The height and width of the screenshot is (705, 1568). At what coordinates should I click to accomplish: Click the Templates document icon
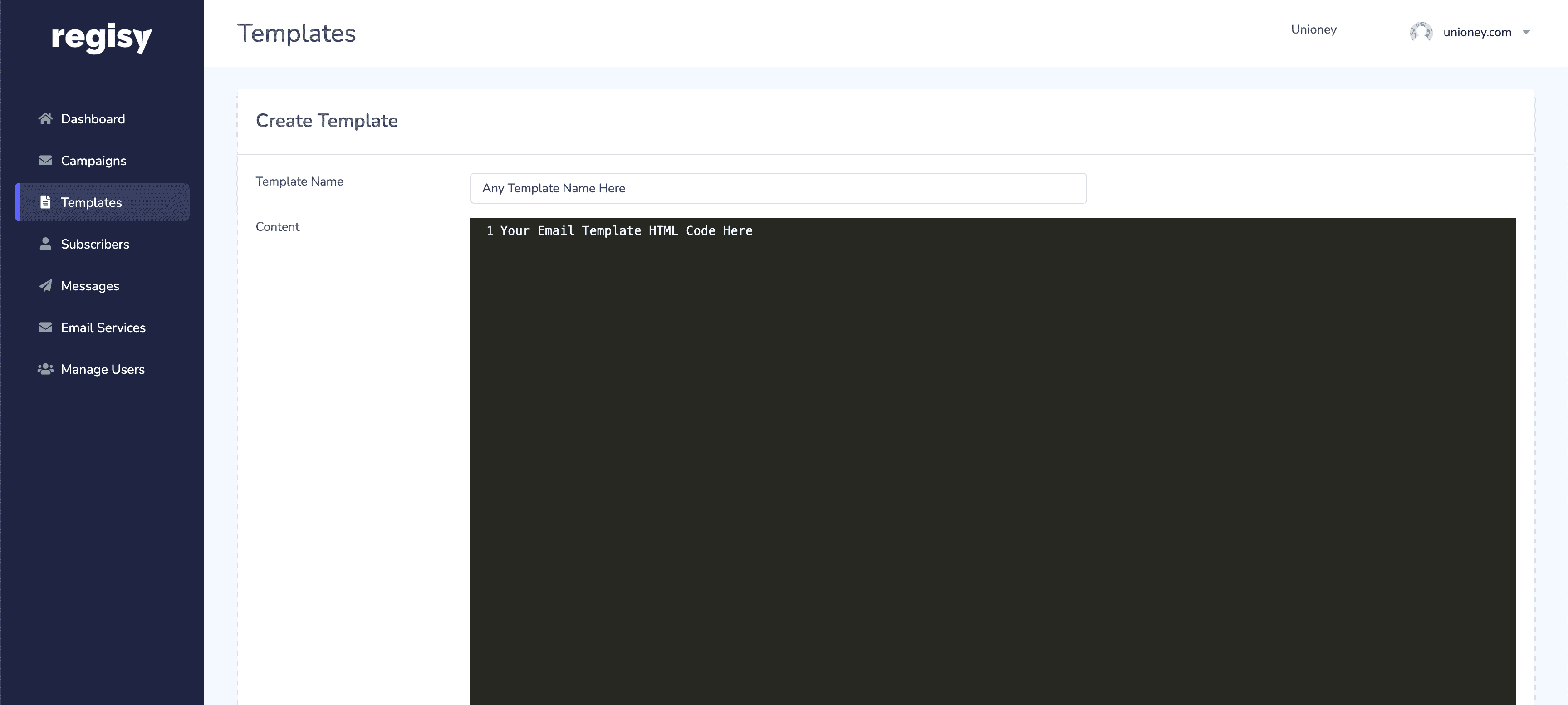click(45, 202)
